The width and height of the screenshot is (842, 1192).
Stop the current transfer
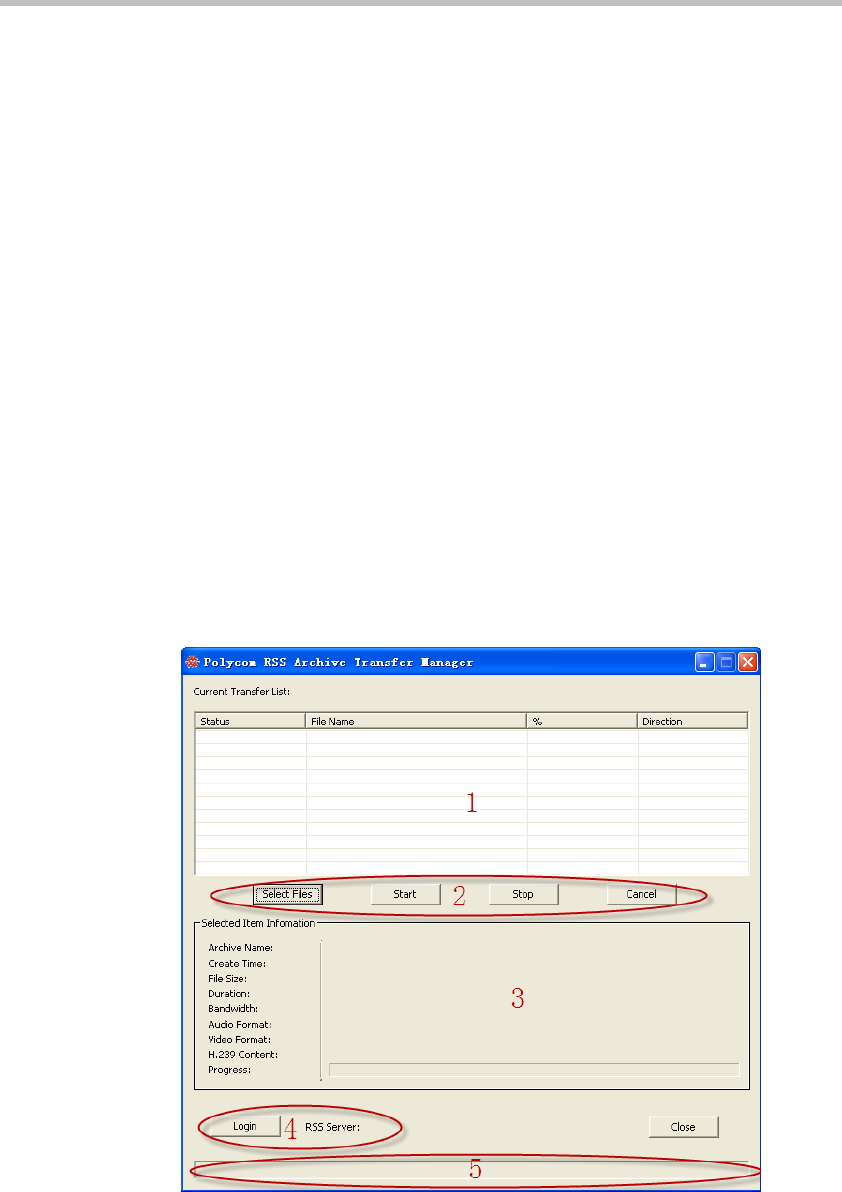[523, 894]
